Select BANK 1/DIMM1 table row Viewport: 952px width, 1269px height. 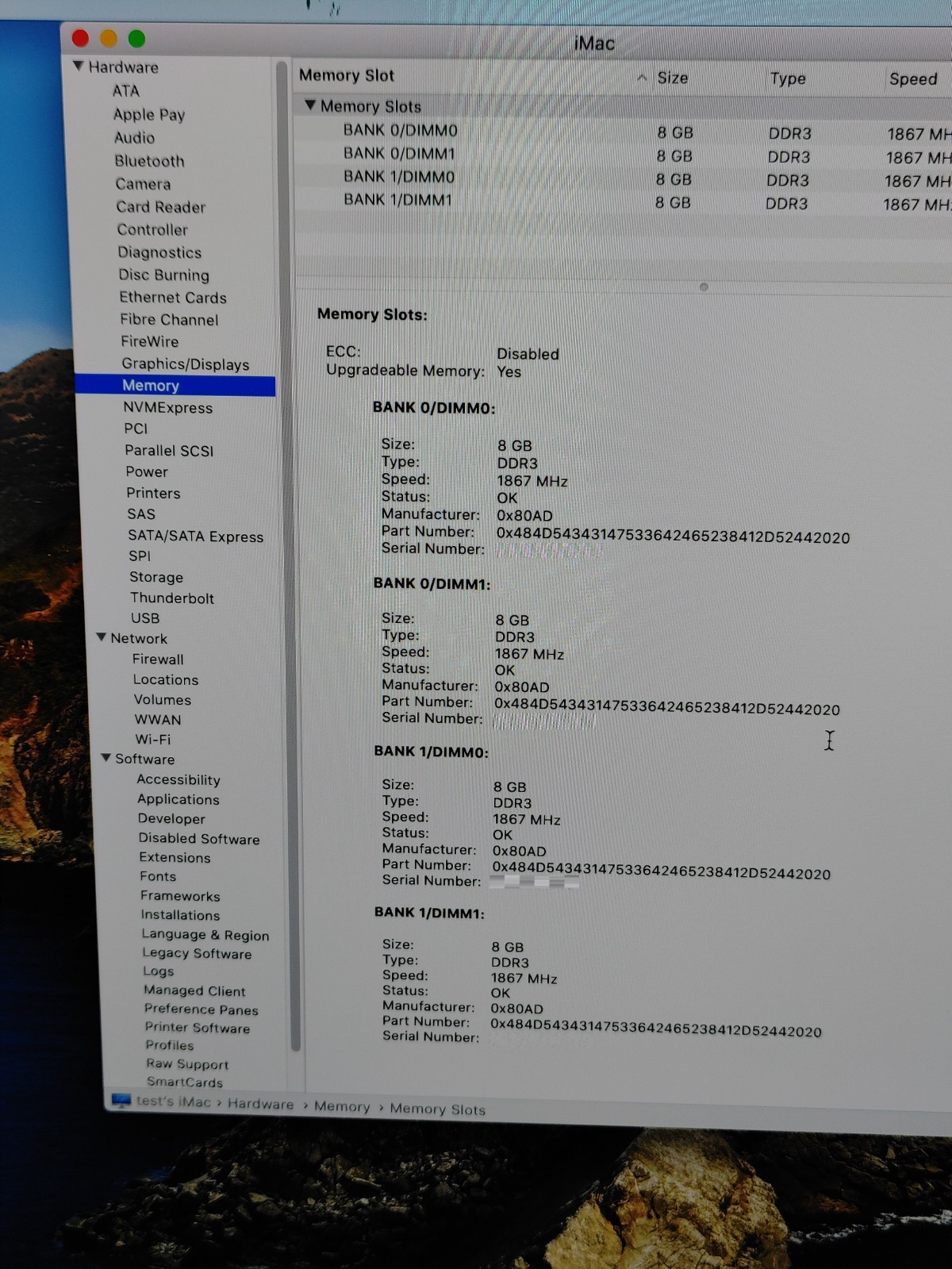click(623, 202)
